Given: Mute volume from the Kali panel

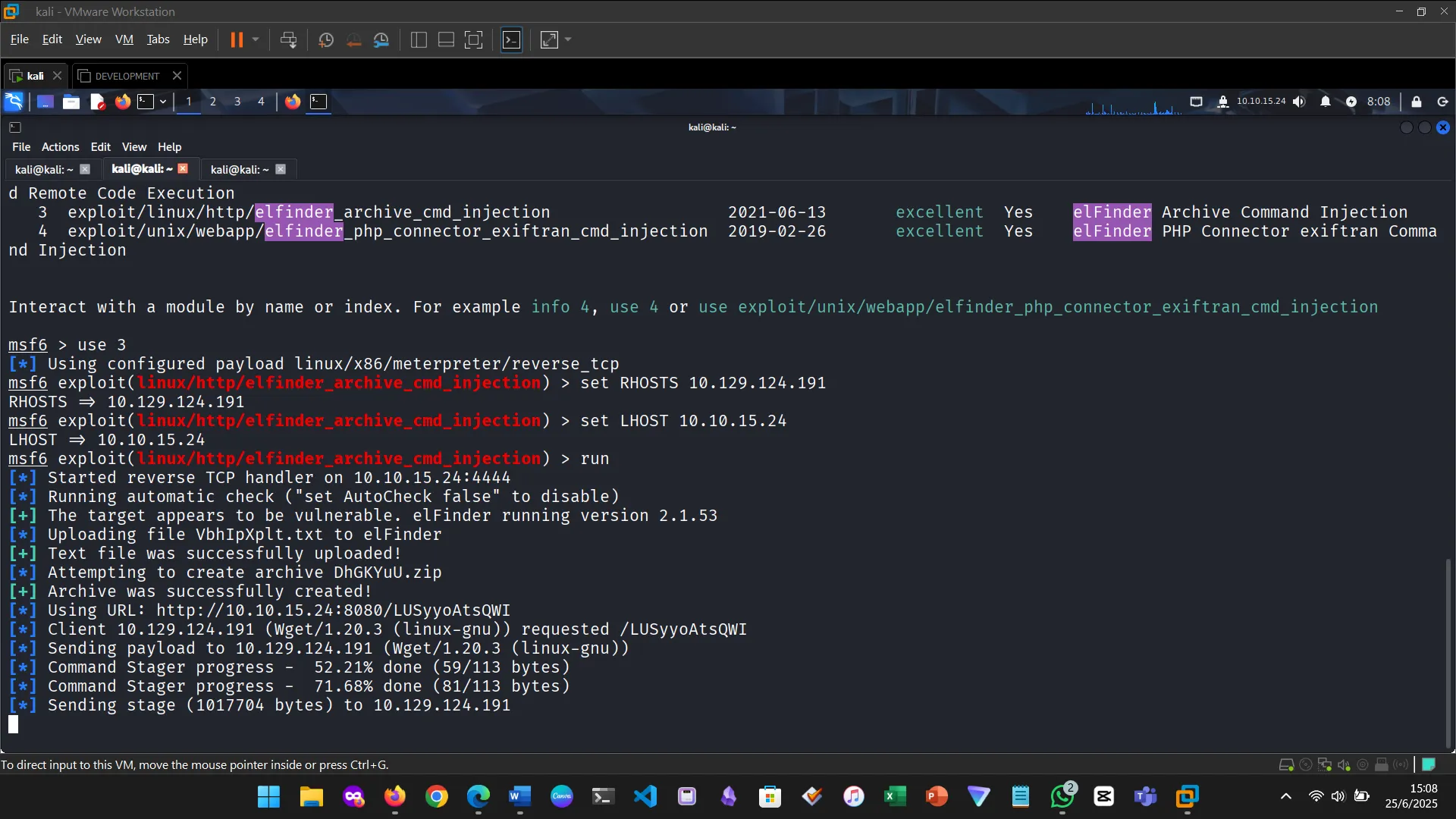Looking at the screenshot, I should (x=1299, y=102).
